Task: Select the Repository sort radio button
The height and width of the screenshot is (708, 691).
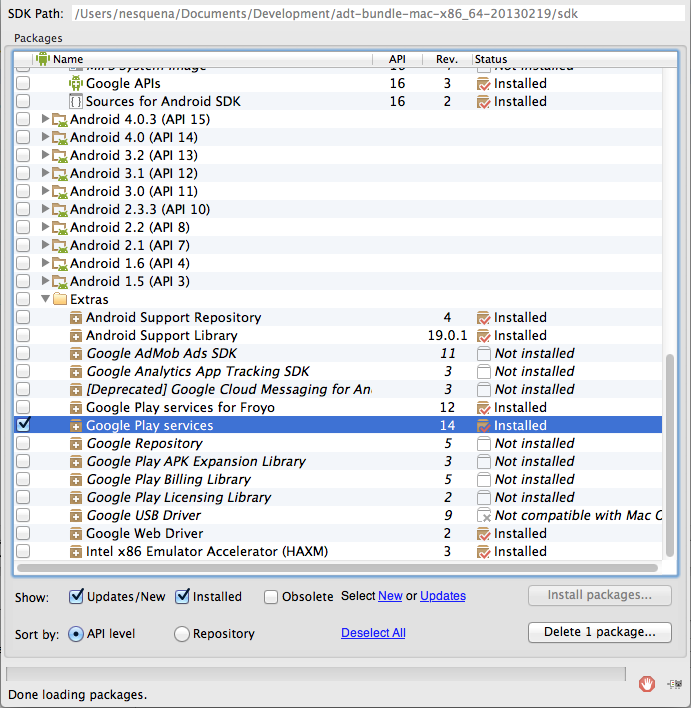Action: pyautogui.click(x=182, y=634)
